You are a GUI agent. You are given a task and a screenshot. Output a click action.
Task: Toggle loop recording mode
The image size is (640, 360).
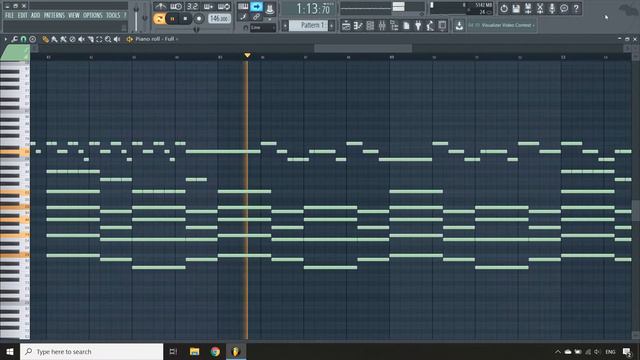224,7
